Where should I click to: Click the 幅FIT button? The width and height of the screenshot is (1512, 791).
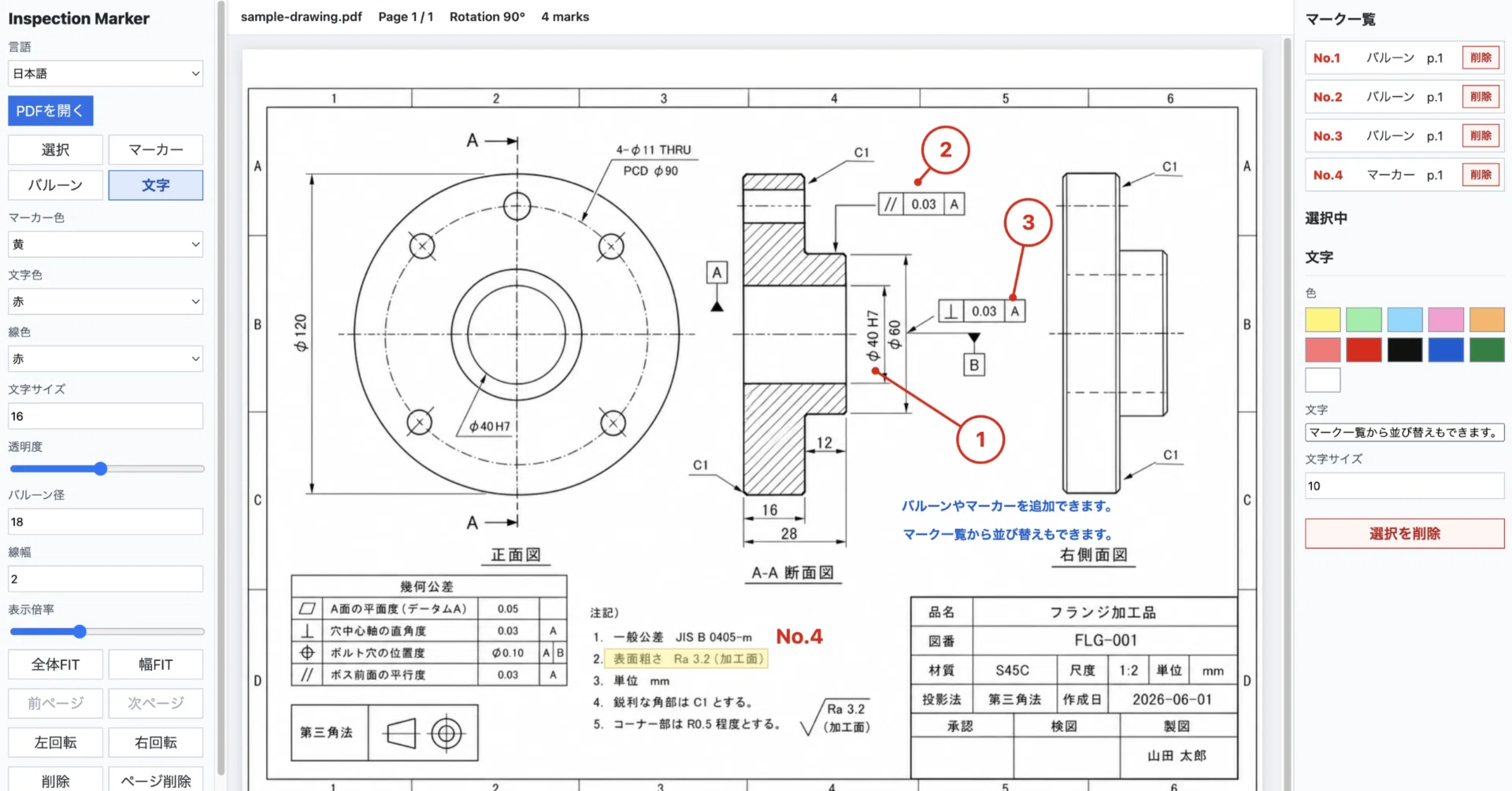155,664
